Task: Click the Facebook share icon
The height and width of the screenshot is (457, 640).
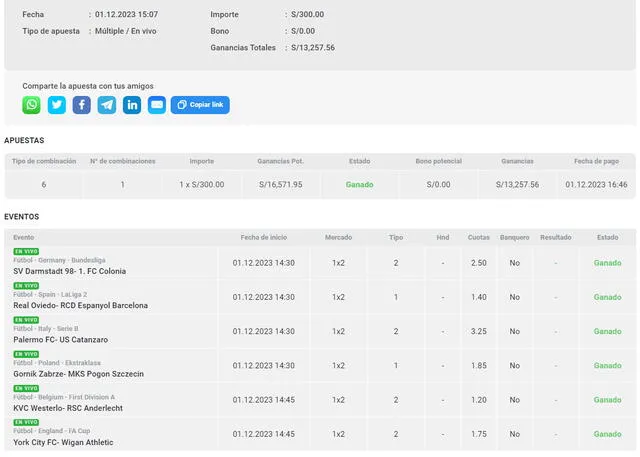Action: [x=82, y=105]
